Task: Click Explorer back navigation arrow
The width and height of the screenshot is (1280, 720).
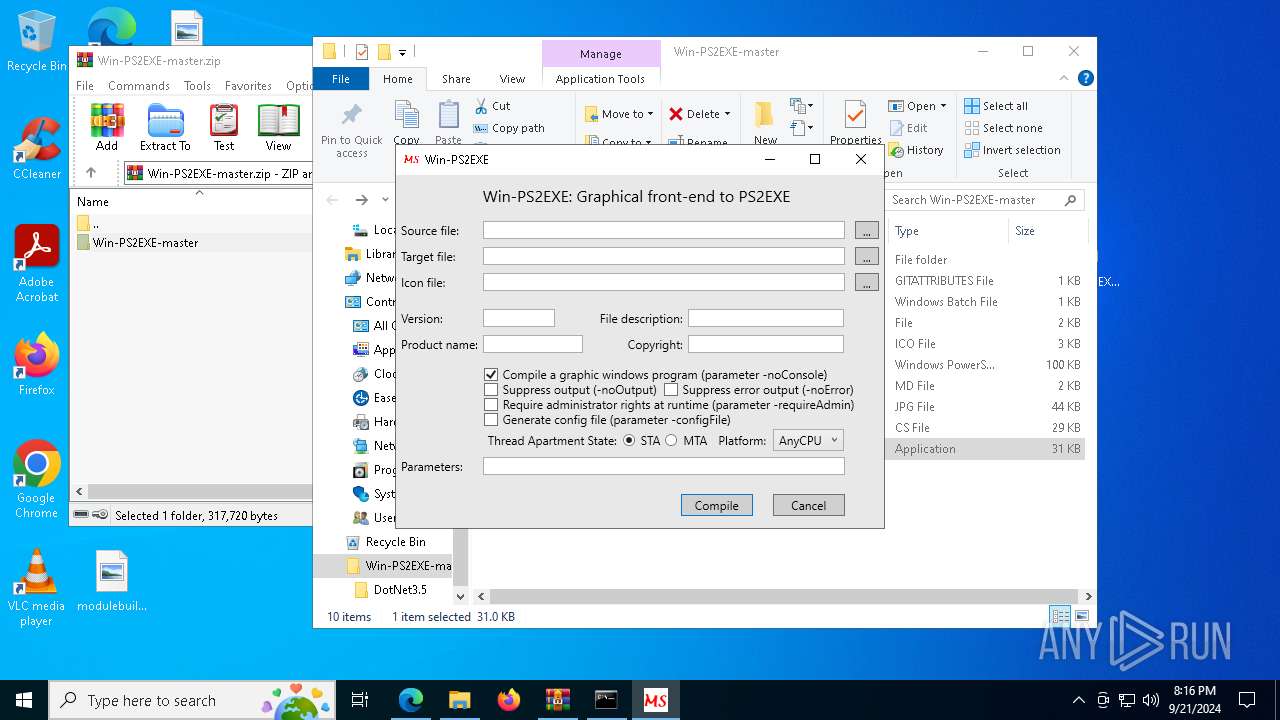Action: pos(332,200)
